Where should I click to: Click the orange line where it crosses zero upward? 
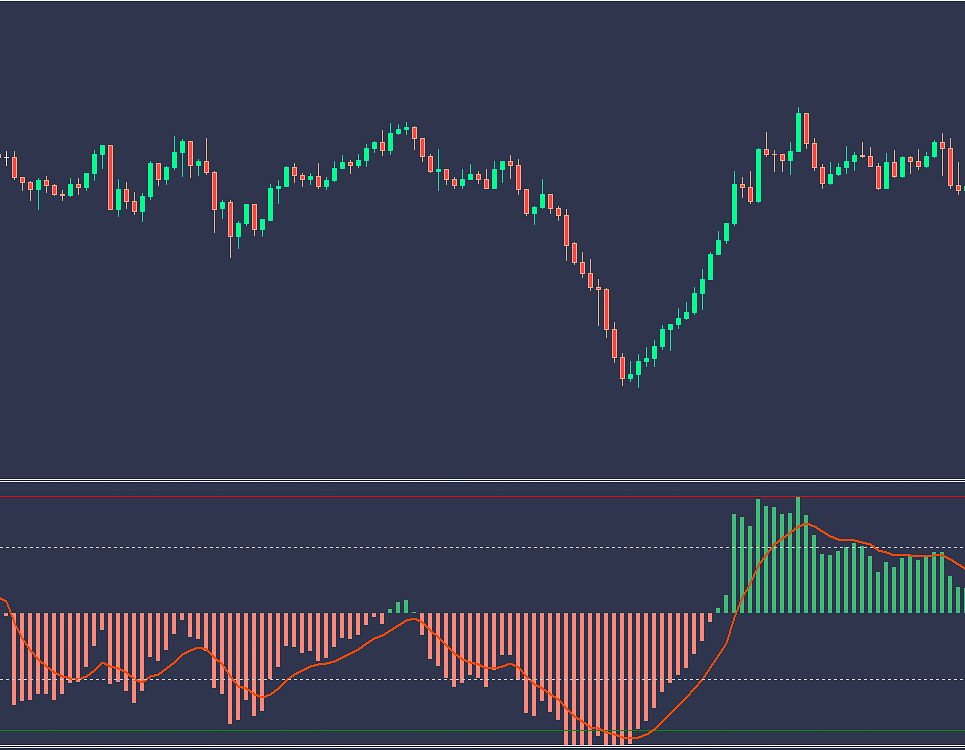[x=738, y=612]
